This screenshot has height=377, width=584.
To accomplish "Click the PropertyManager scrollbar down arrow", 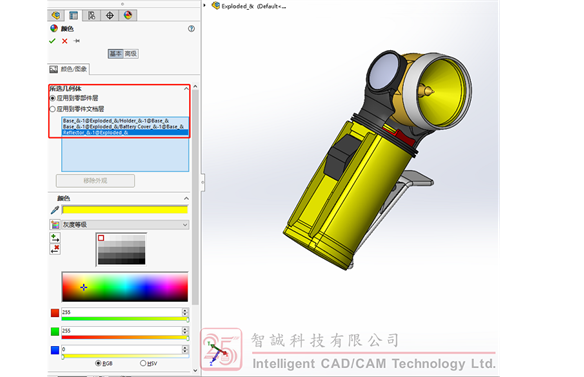I will pos(196,370).
